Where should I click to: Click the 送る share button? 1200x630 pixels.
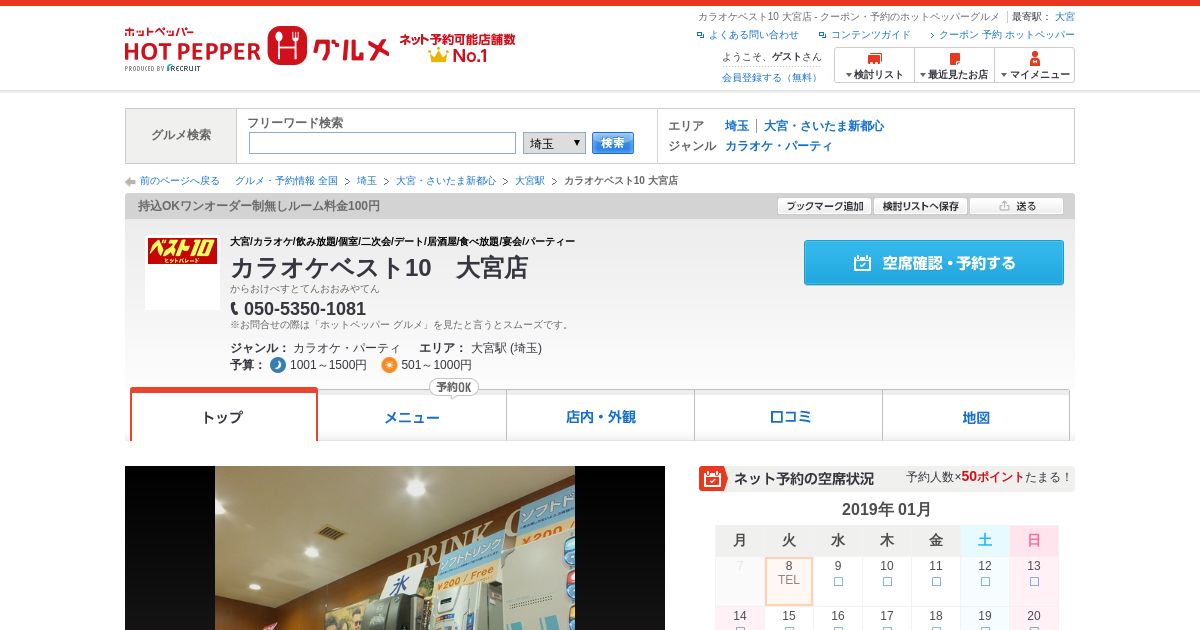(1016, 206)
